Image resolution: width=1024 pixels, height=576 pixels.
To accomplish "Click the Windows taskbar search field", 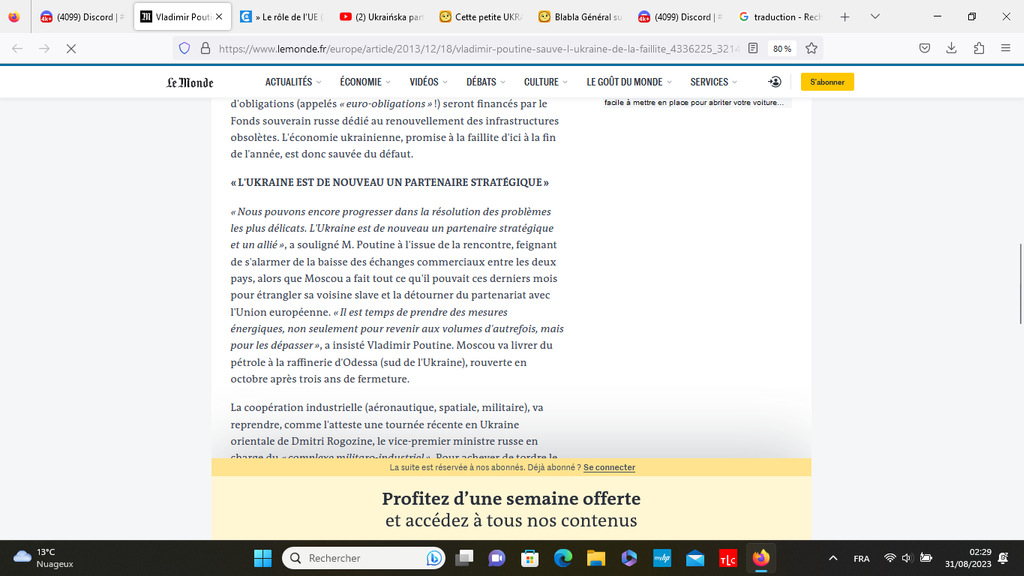I will point(364,558).
